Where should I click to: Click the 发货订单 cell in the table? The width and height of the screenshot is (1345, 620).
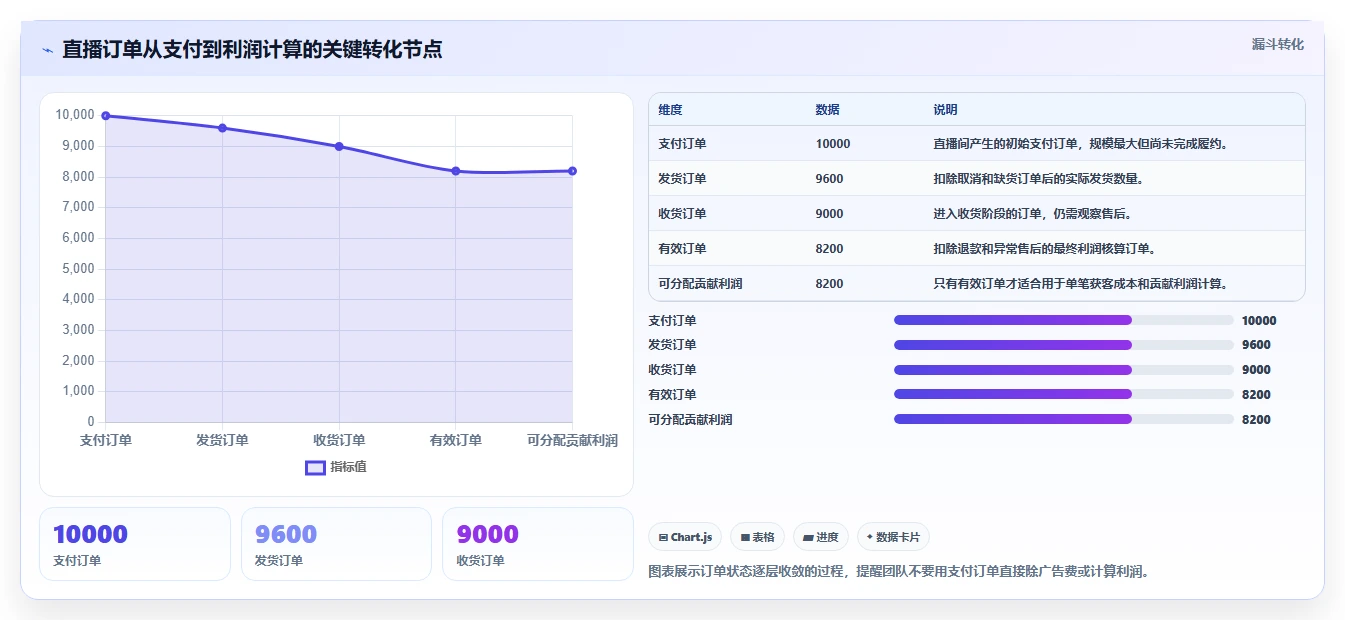682,179
